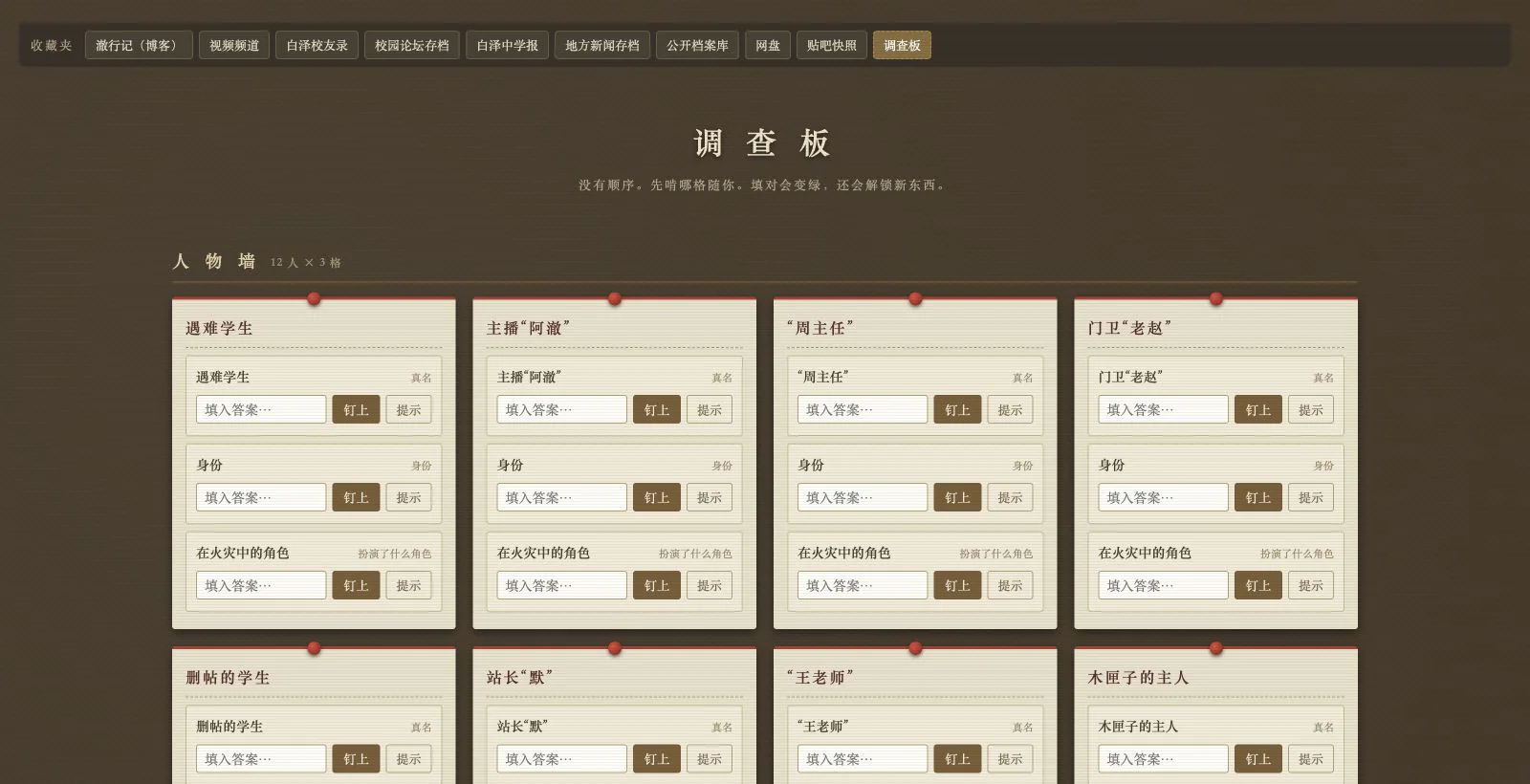1530x784 pixels.
Task: Click the 人物墙 section heading
Action: [214, 261]
